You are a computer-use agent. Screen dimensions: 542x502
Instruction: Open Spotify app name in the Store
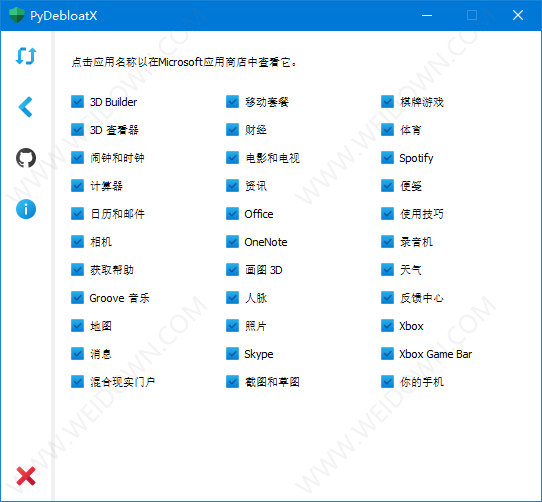tap(416, 158)
